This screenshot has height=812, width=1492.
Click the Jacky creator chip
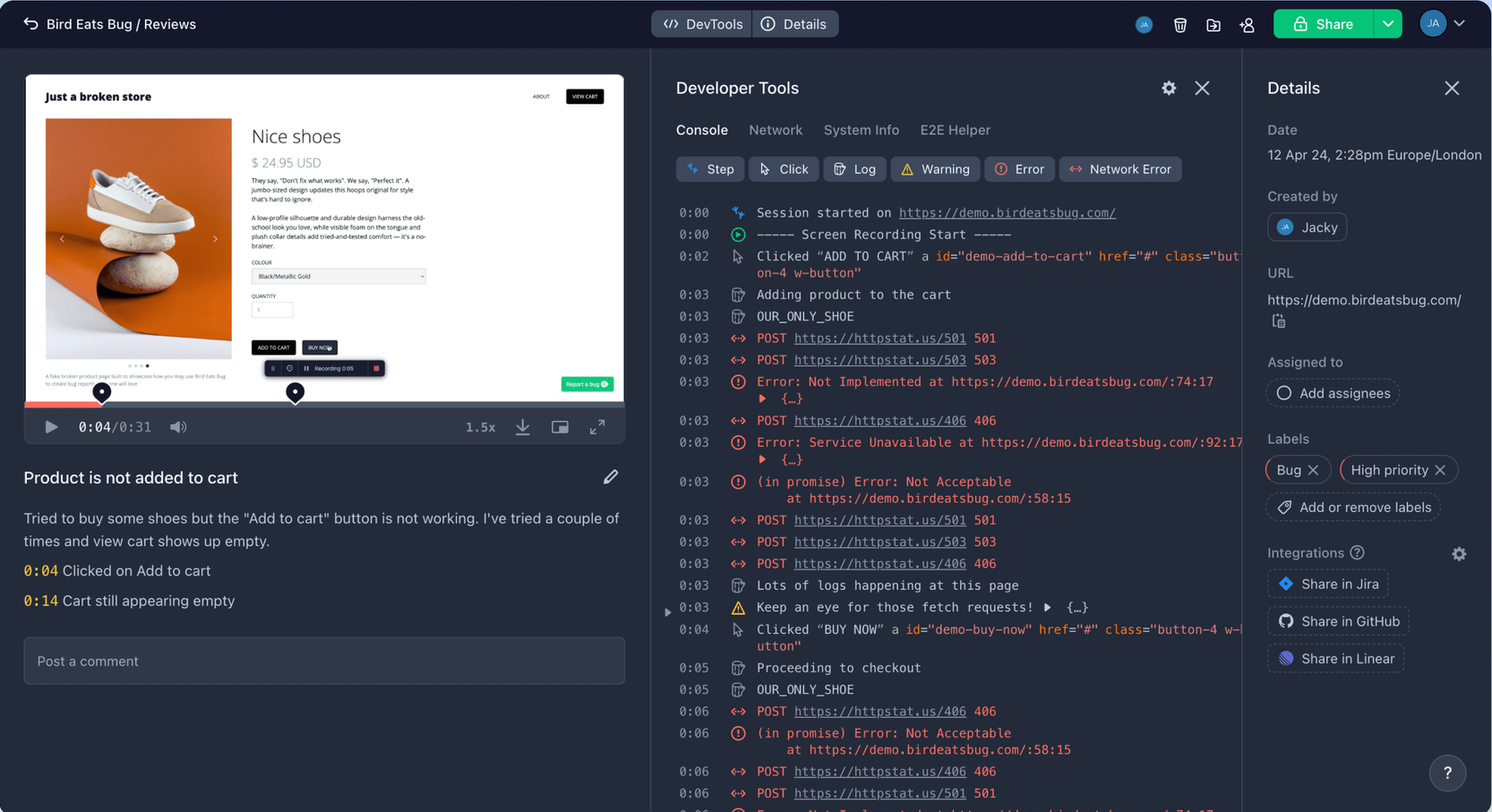point(1308,227)
